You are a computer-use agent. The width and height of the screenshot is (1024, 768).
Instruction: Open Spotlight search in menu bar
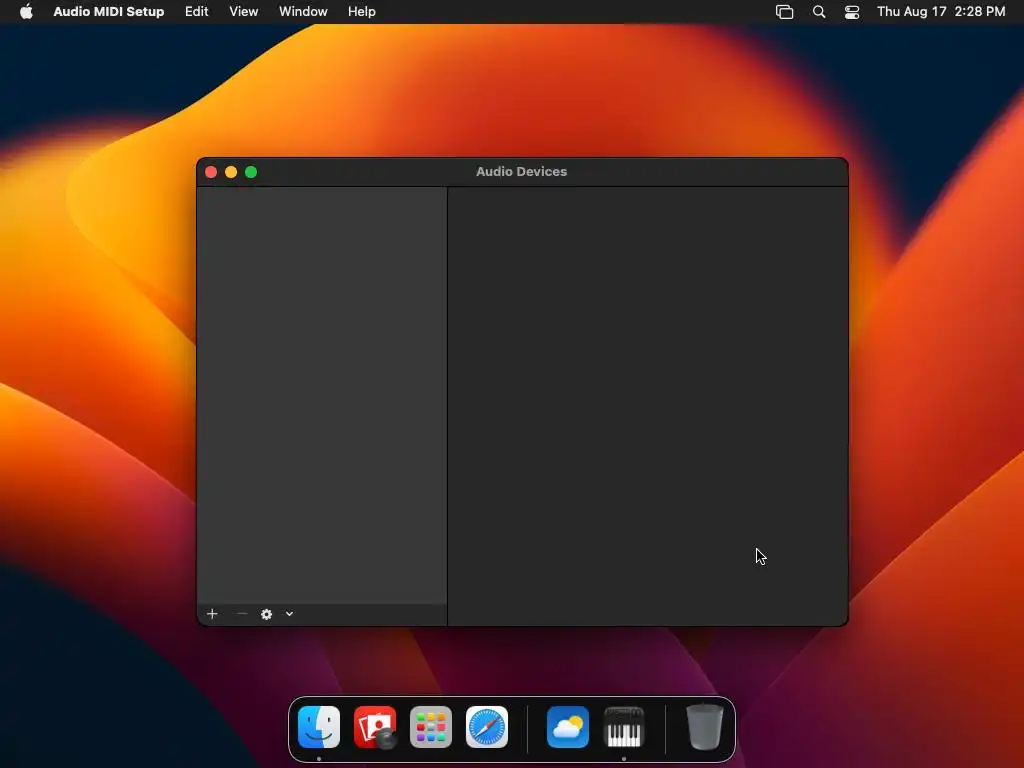(819, 11)
